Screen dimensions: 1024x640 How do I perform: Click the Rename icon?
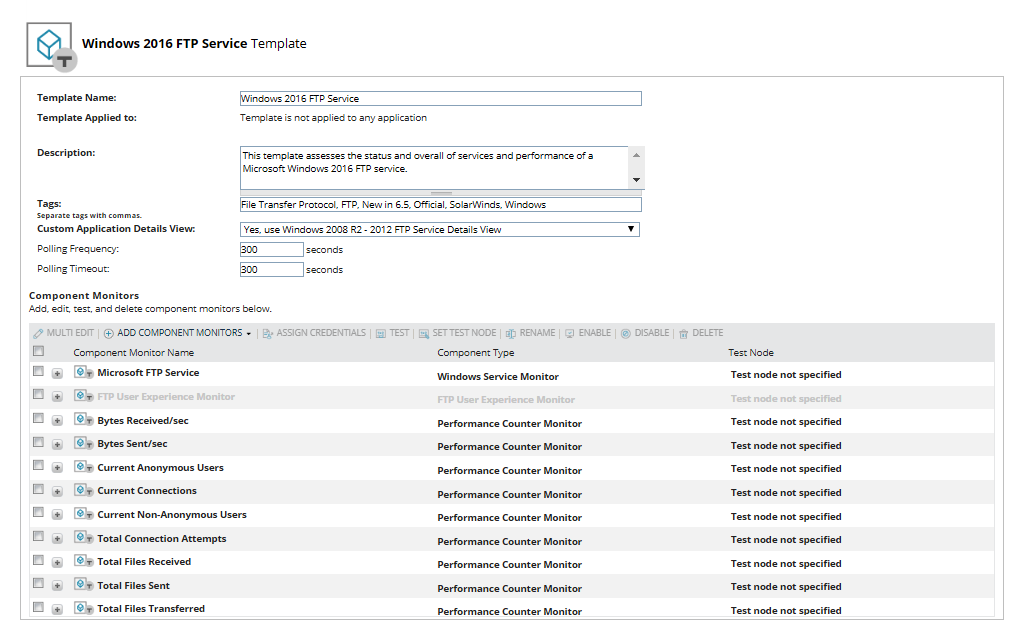(x=512, y=333)
